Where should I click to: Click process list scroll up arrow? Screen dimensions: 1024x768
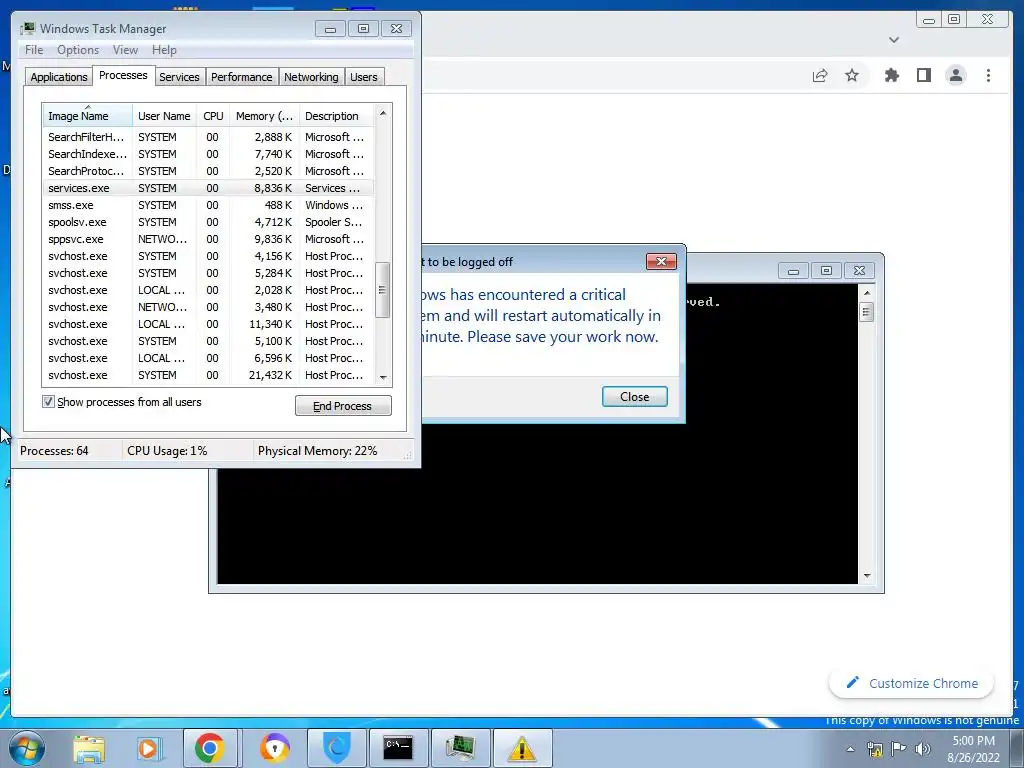point(383,113)
